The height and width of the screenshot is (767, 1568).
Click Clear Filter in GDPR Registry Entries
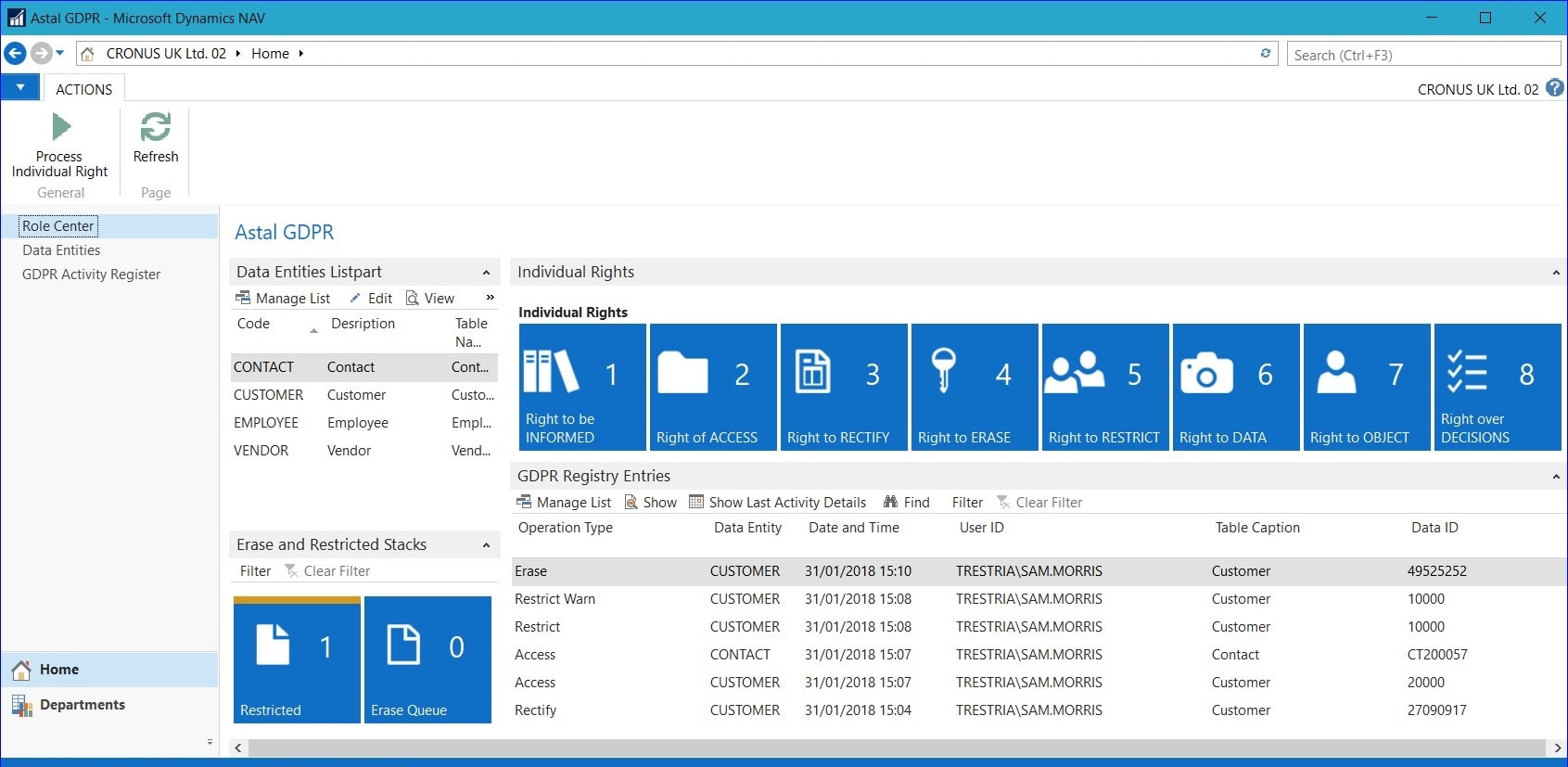pyautogui.click(x=1039, y=502)
